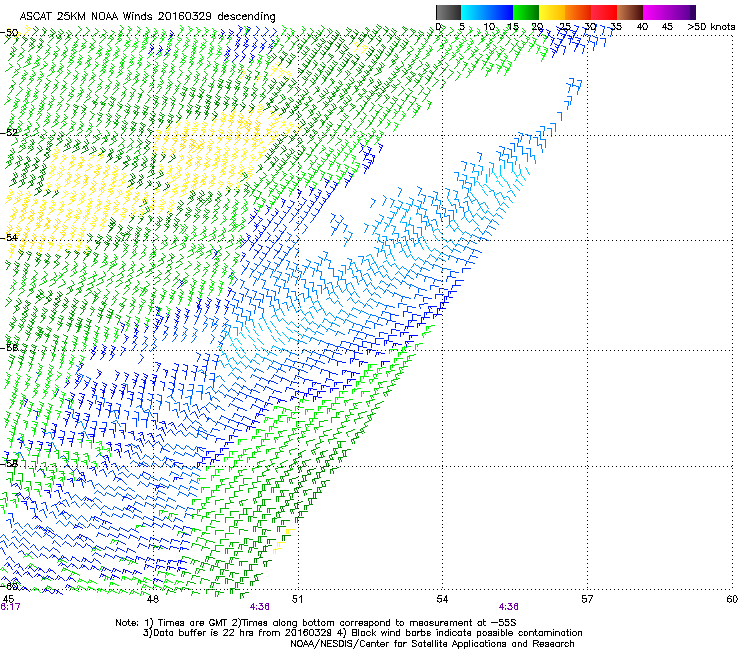
Task: Click the title 'ASCAT 25KM NOAA Winds 20160329 descending'
Action: [x=147, y=16]
